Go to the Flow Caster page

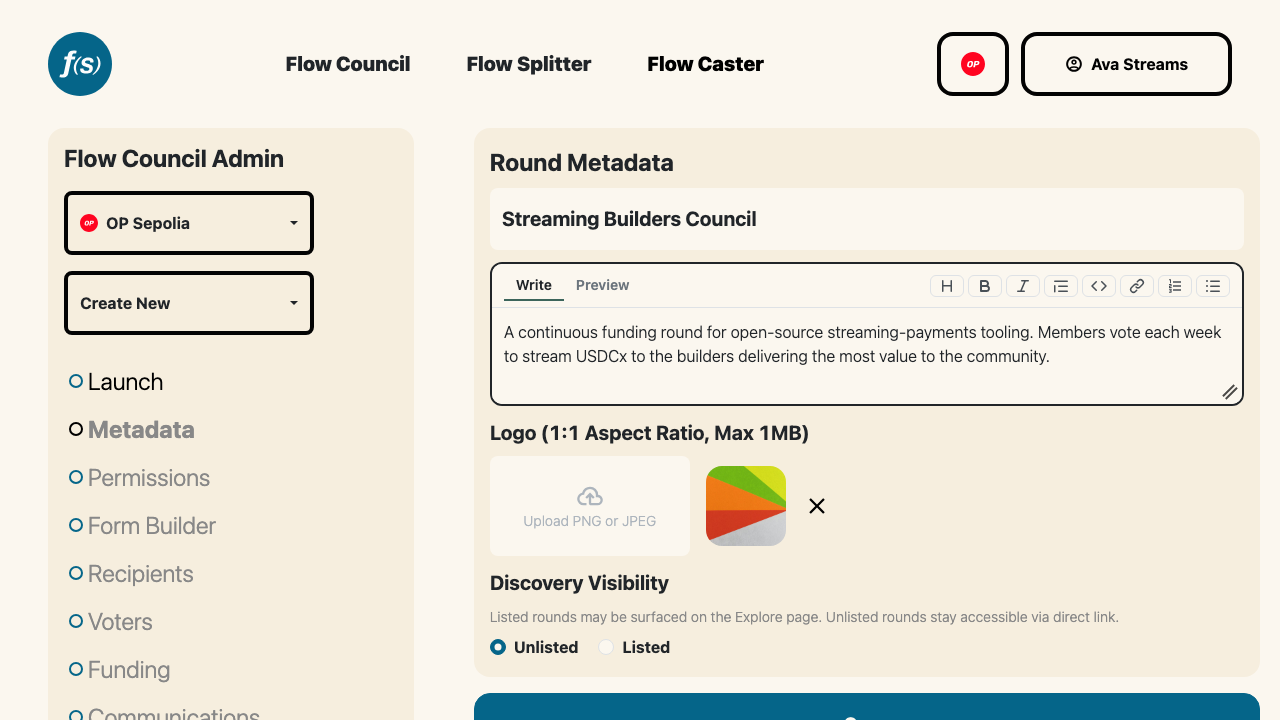point(706,64)
